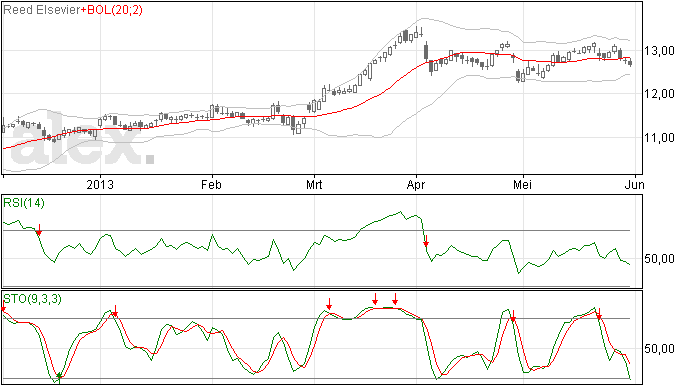This screenshot has height=387, width=690.
Task: Click the red sell arrow on RSI before 2013
Action: click(x=39, y=230)
